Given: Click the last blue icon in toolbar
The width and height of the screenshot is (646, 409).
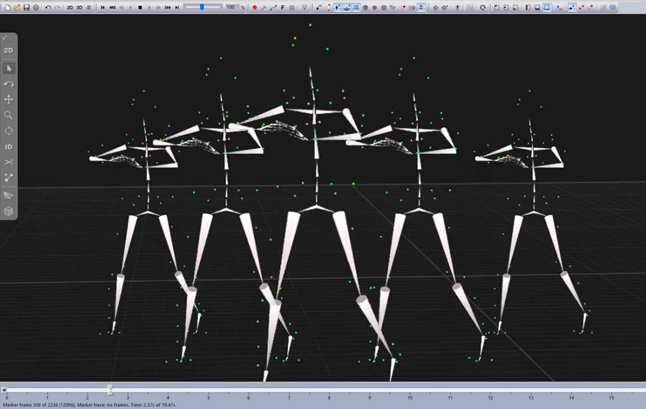Looking at the screenshot, I should 613,7.
